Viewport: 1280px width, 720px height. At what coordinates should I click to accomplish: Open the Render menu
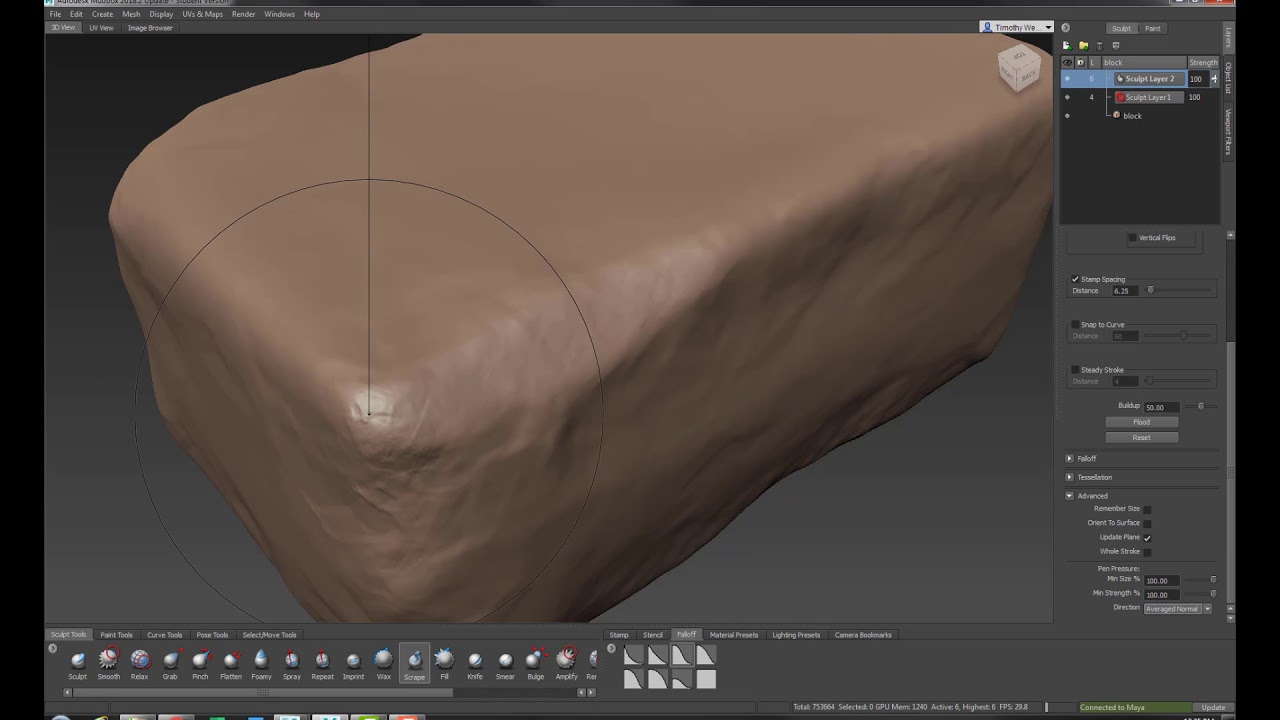click(243, 14)
